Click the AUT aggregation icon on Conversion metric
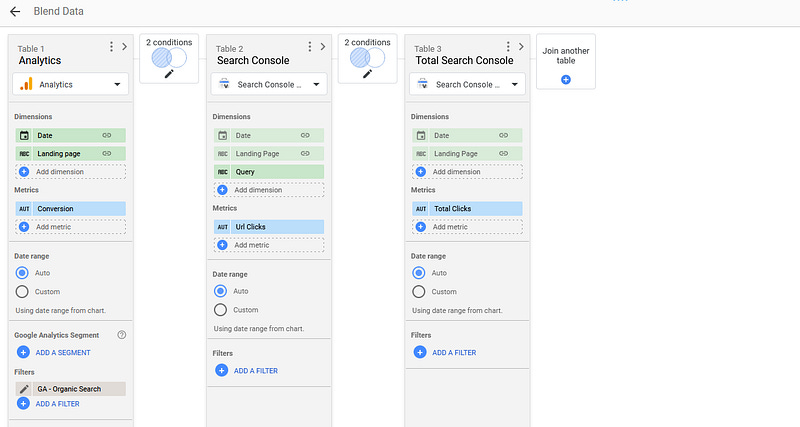The height and width of the screenshot is (427, 800). 24,209
